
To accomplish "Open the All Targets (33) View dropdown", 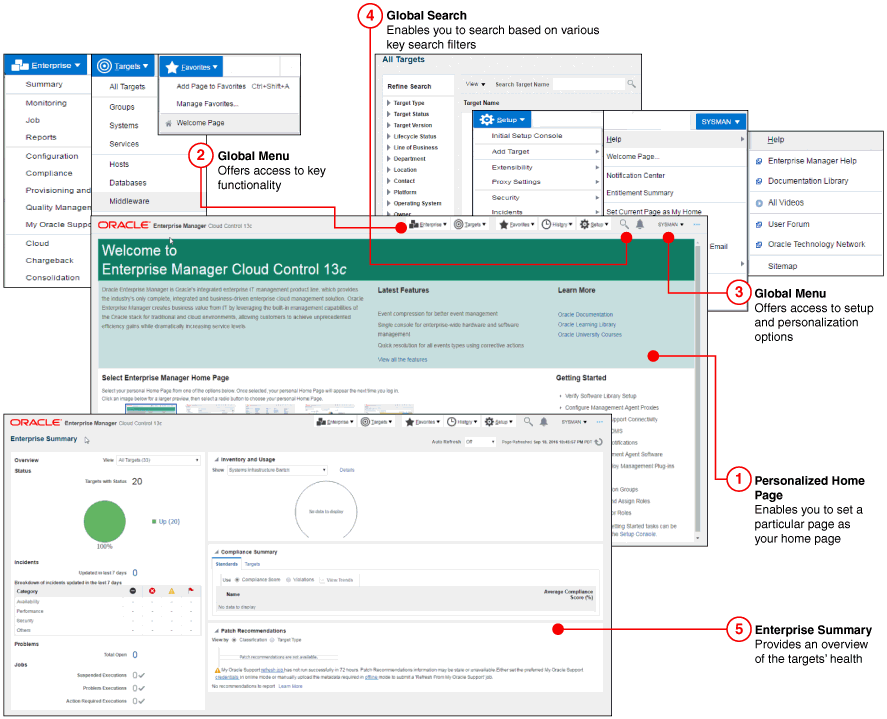I will point(158,460).
